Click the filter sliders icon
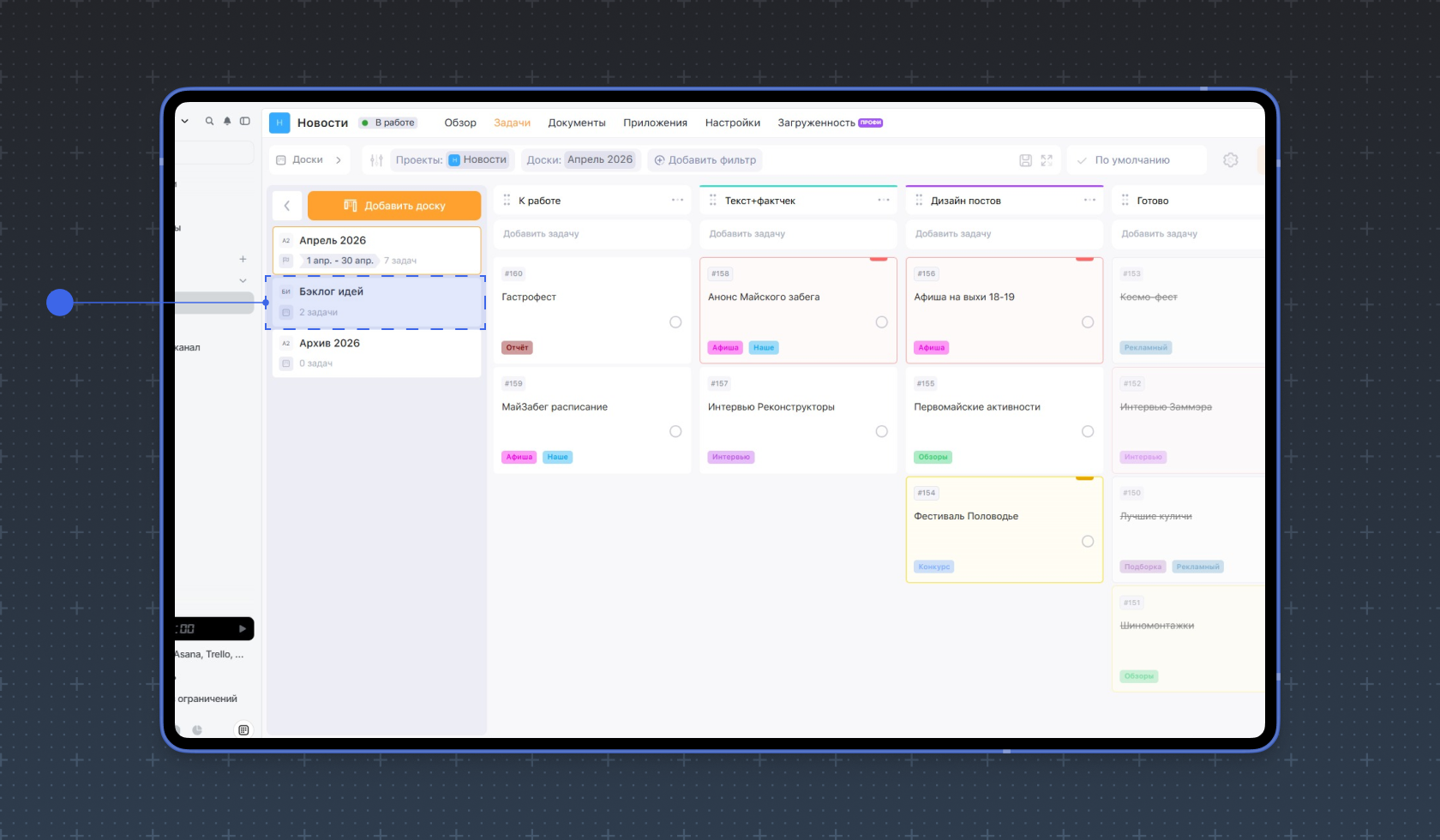This screenshot has width=1440, height=840. [376, 160]
